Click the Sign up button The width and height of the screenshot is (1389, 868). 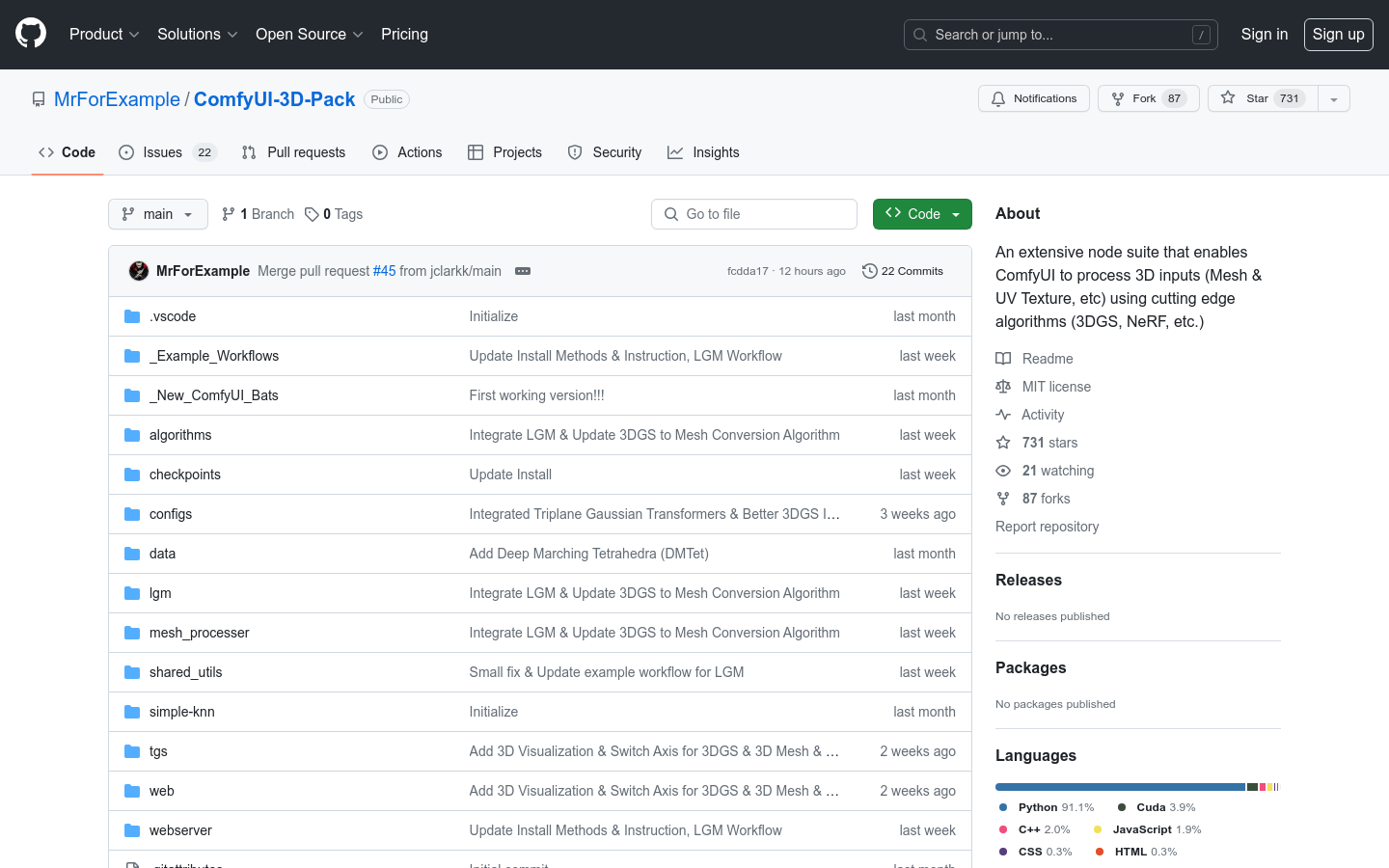[x=1338, y=34]
